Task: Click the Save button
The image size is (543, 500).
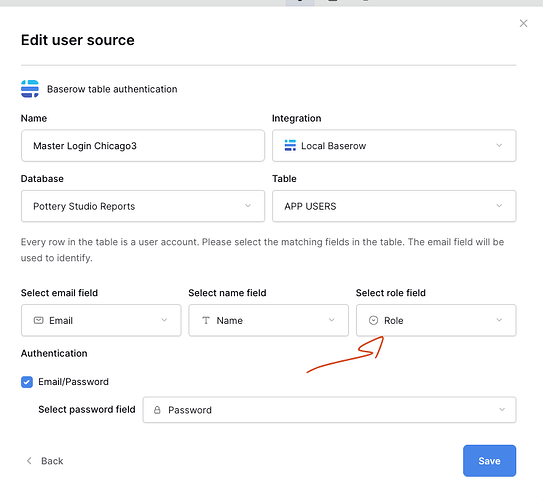Action: (489, 461)
